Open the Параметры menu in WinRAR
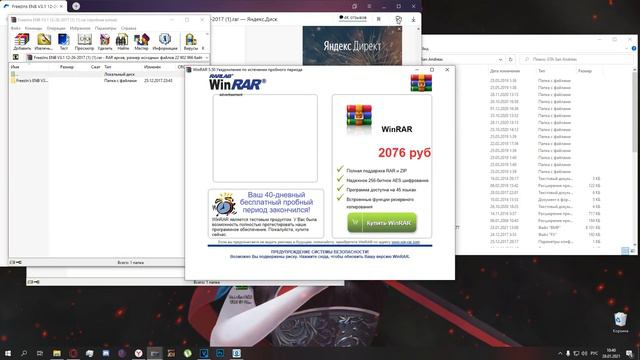 (x=105, y=28)
